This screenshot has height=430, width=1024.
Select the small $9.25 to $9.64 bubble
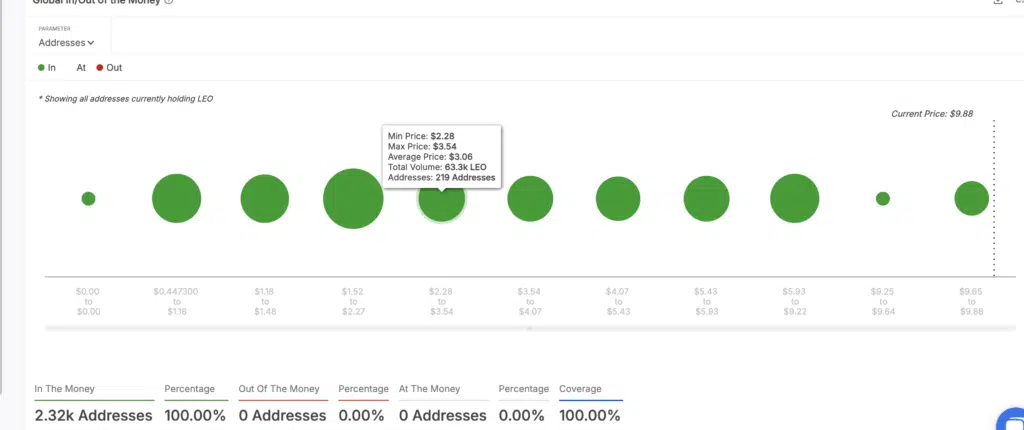[x=883, y=199]
